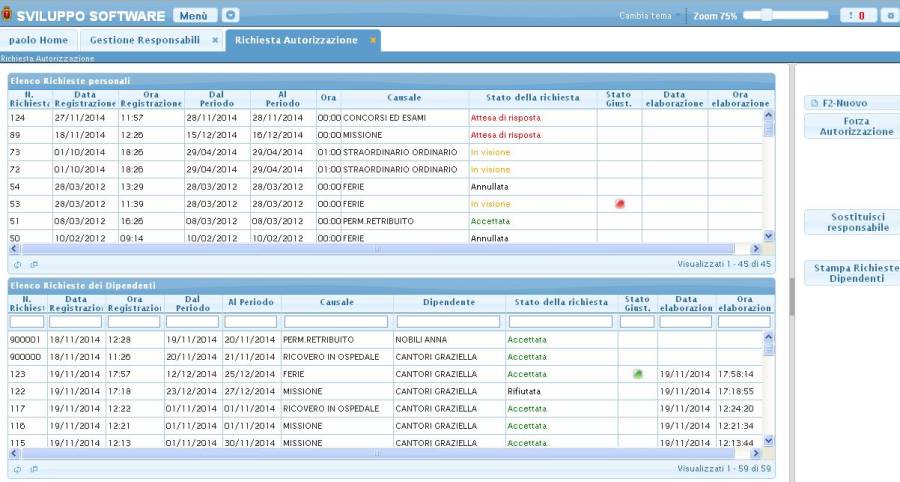Click the crest logo beside SVILUPPO SOFTWARE
The image size is (900, 482).
(x=7, y=16)
